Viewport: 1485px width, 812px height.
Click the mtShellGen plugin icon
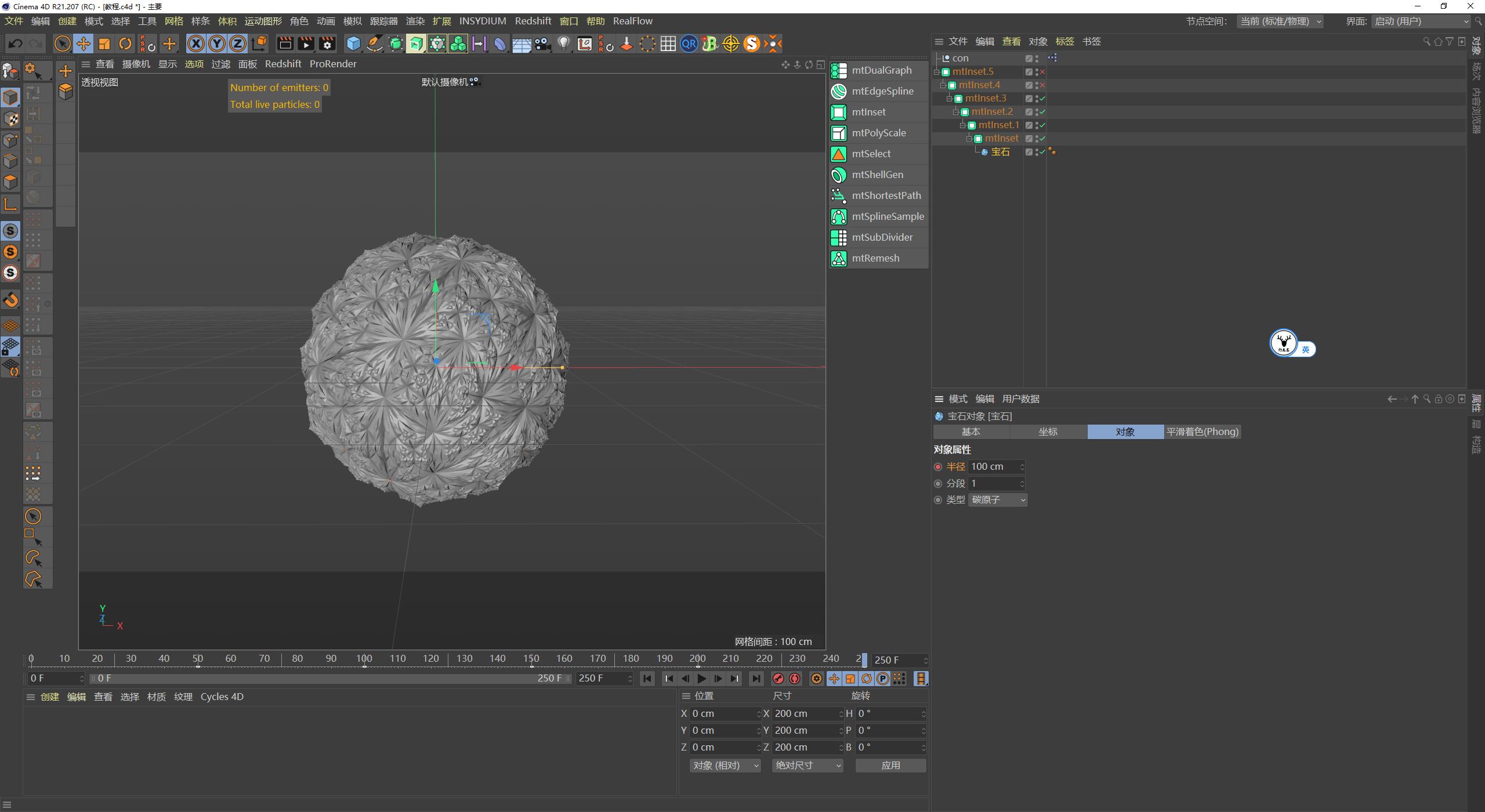coord(839,175)
